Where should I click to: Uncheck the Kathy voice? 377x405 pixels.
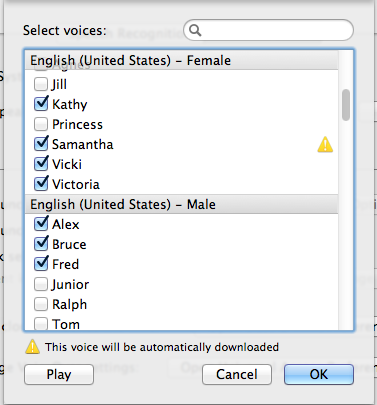(41, 104)
